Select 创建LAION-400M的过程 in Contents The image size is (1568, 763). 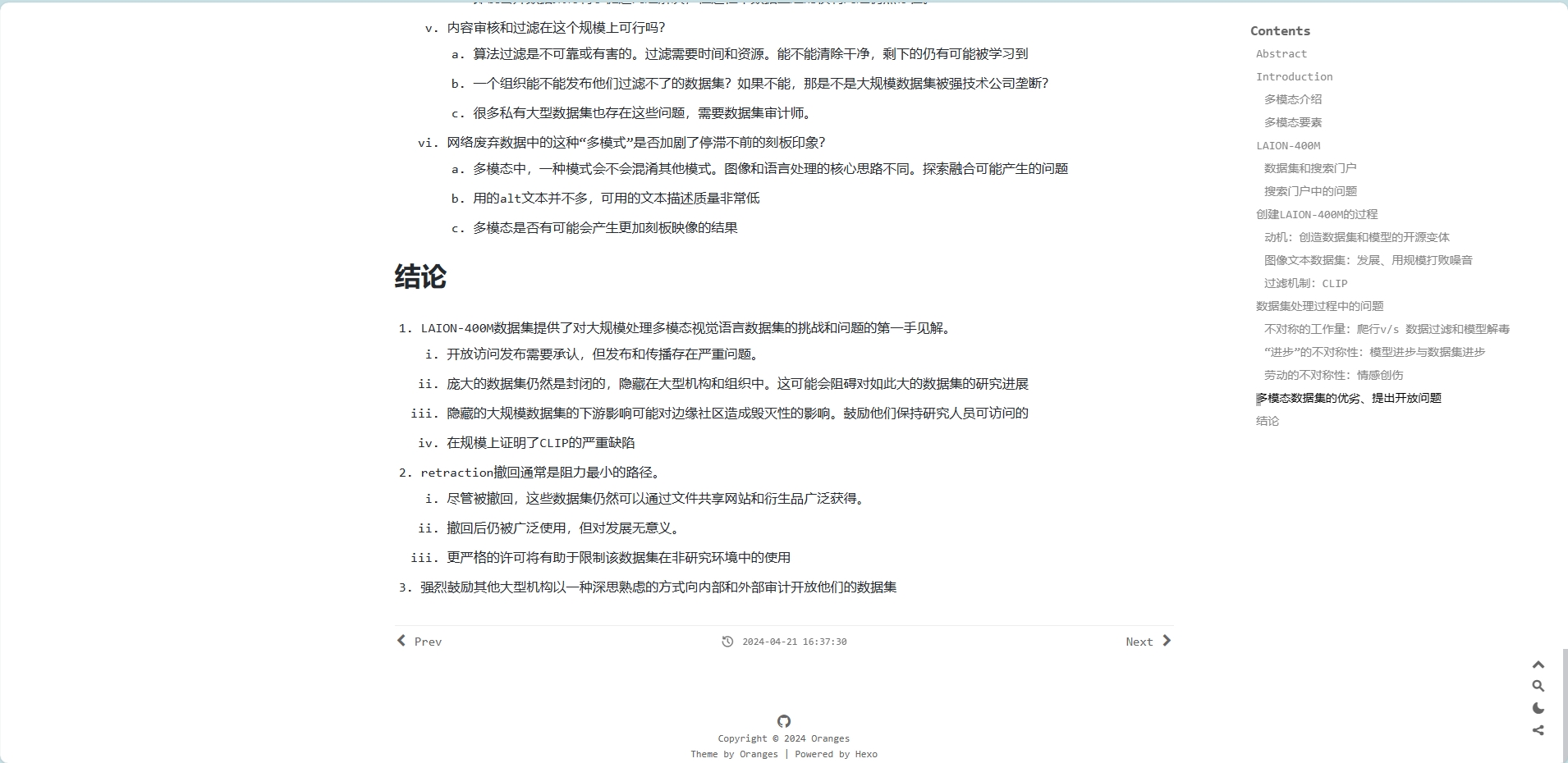1317,214
